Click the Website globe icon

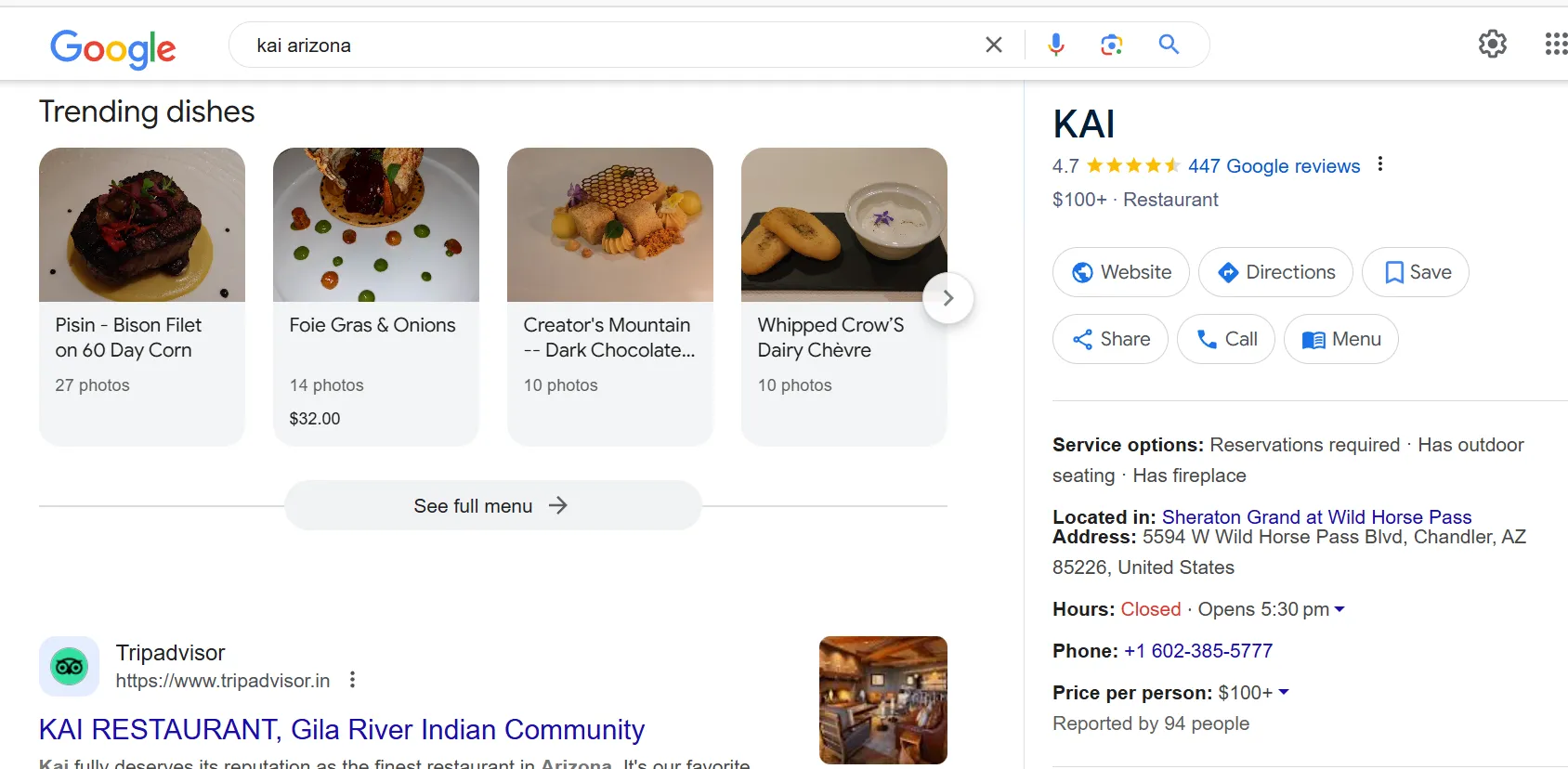tap(1081, 272)
